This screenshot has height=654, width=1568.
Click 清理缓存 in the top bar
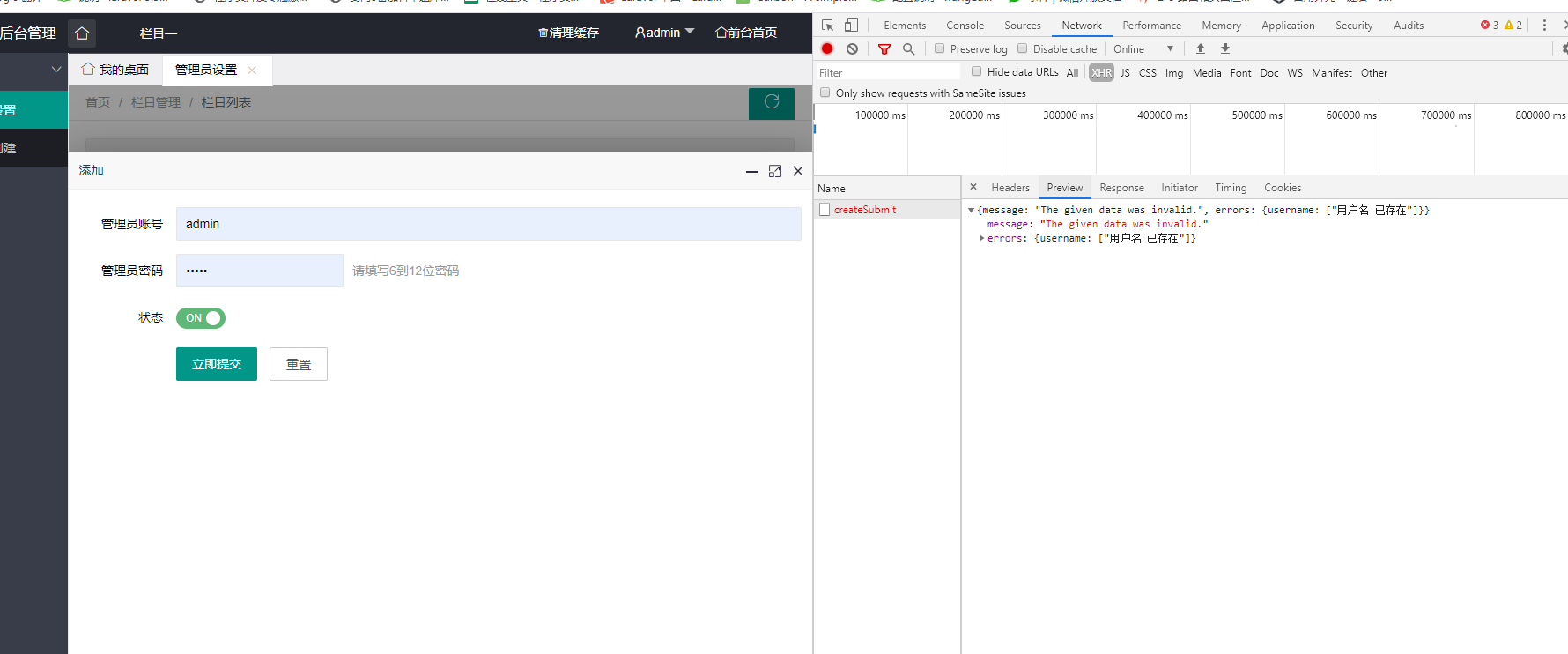pos(568,33)
